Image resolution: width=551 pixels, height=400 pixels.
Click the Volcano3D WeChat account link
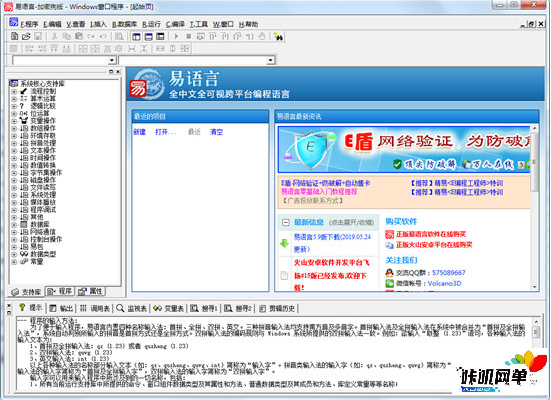444,283
